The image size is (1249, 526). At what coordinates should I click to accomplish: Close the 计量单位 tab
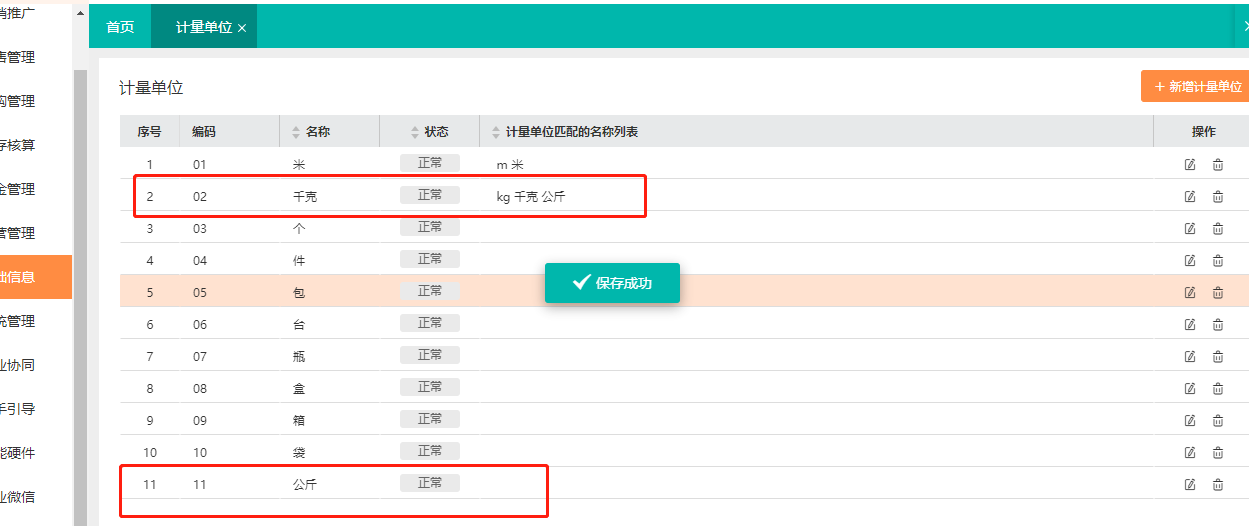tap(242, 28)
